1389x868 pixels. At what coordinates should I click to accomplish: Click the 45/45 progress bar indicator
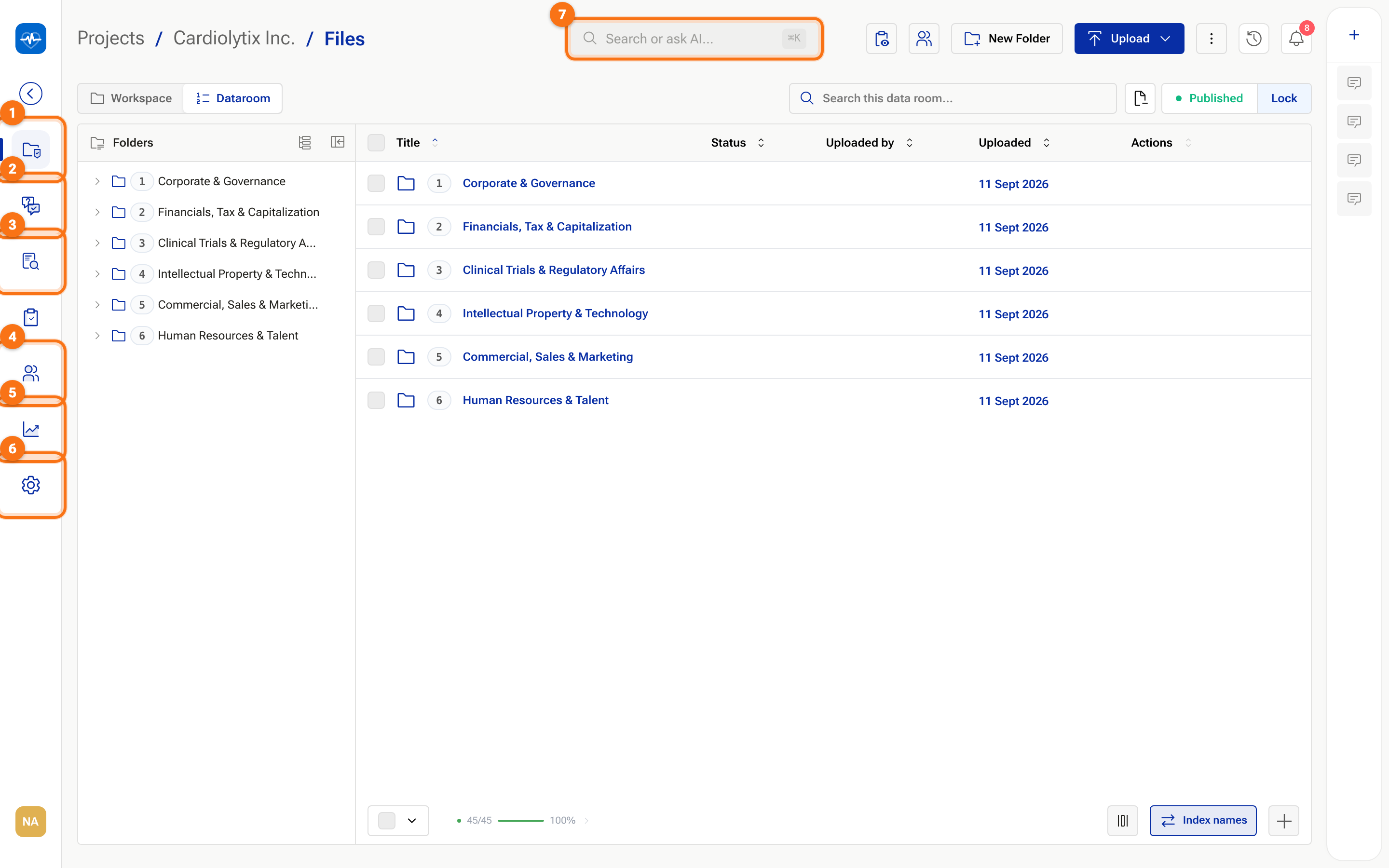pyautogui.click(x=522, y=820)
